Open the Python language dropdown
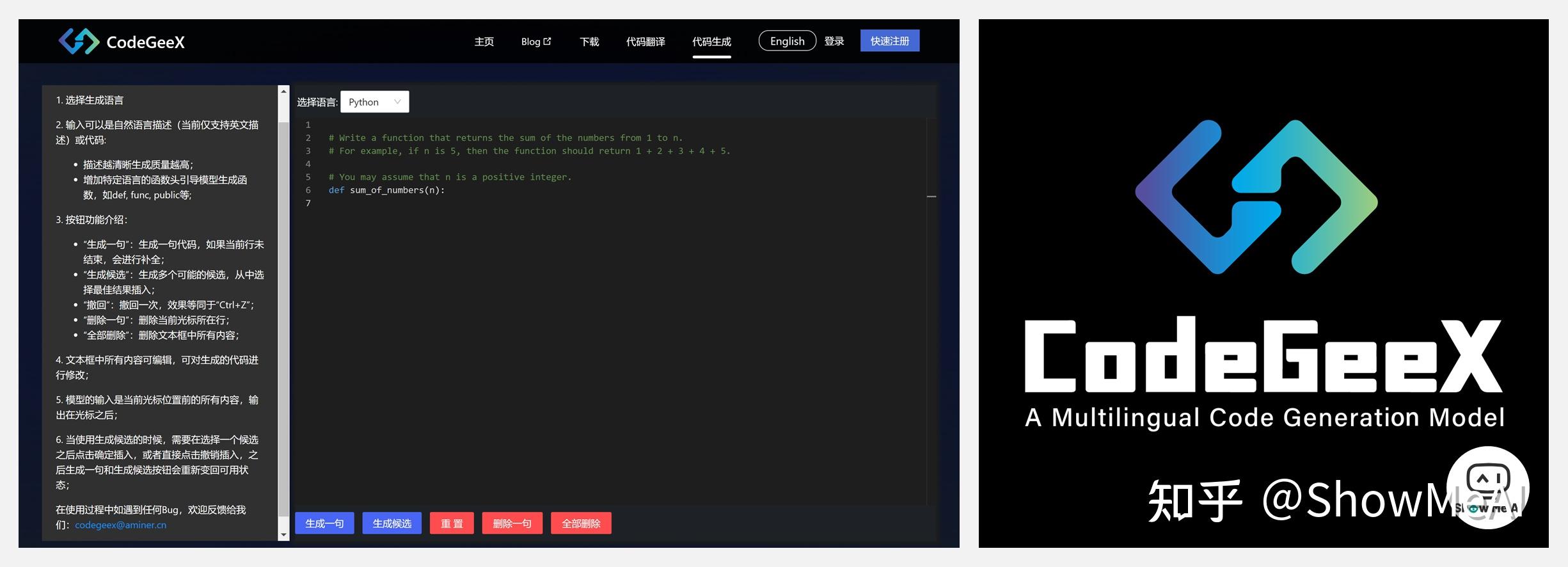1568x567 pixels. tap(375, 102)
